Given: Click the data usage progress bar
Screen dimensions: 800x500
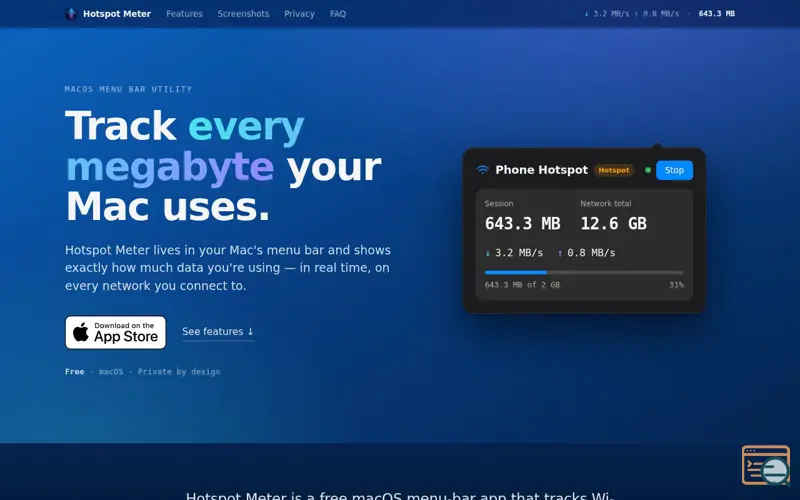Looking at the screenshot, I should (x=584, y=273).
